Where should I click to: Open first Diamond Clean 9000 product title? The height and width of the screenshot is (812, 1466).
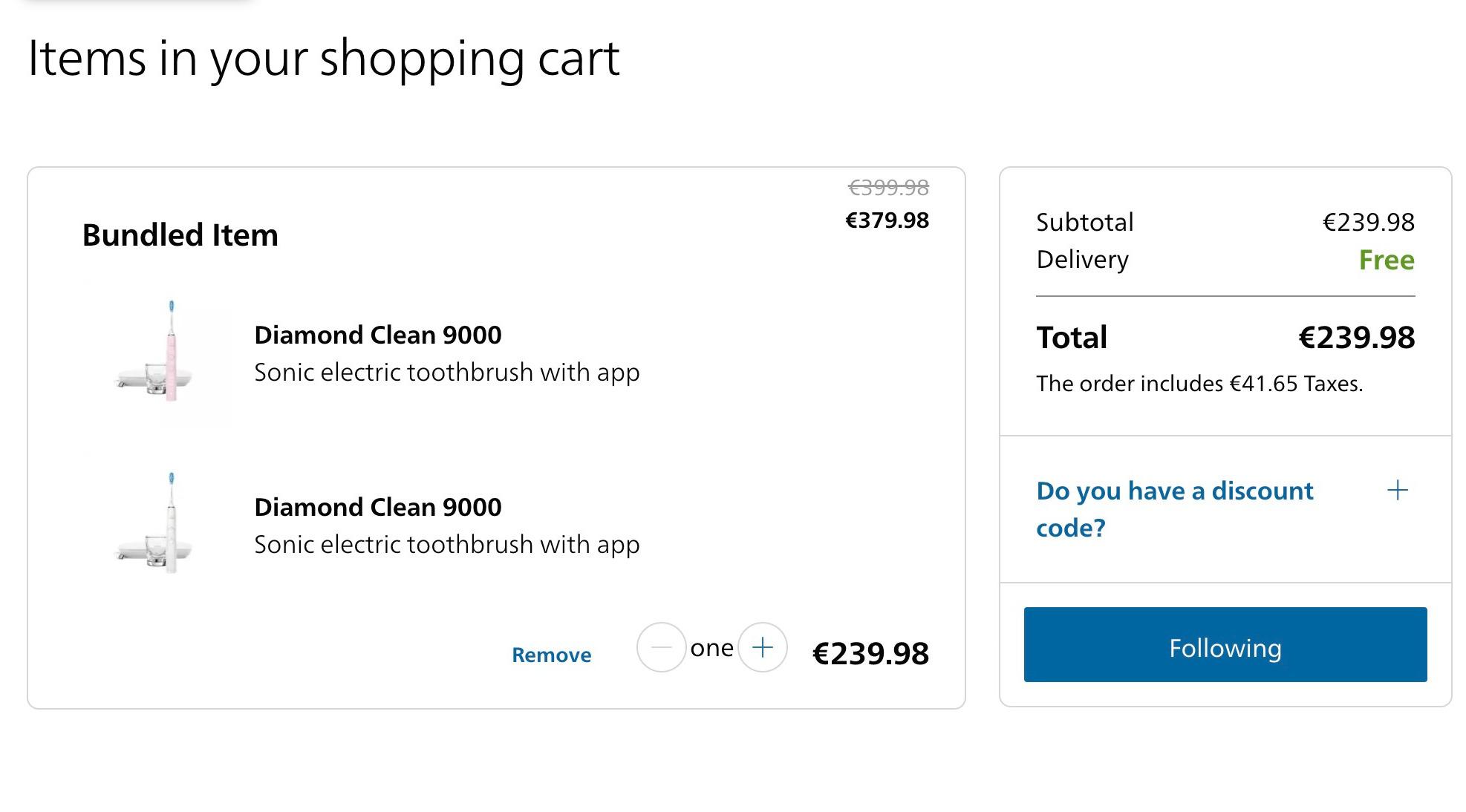(378, 335)
